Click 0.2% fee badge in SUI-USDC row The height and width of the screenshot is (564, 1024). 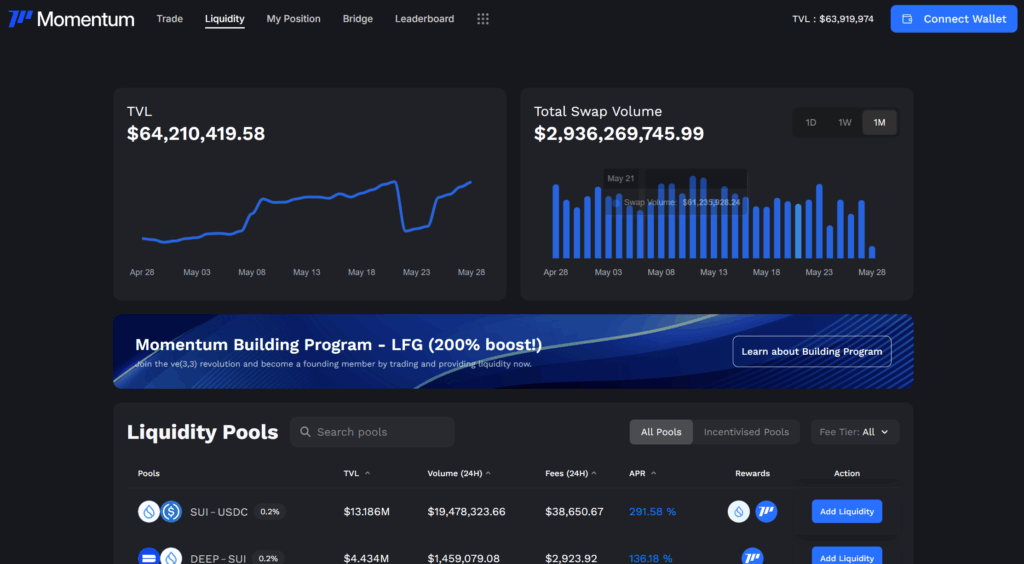tap(270, 512)
